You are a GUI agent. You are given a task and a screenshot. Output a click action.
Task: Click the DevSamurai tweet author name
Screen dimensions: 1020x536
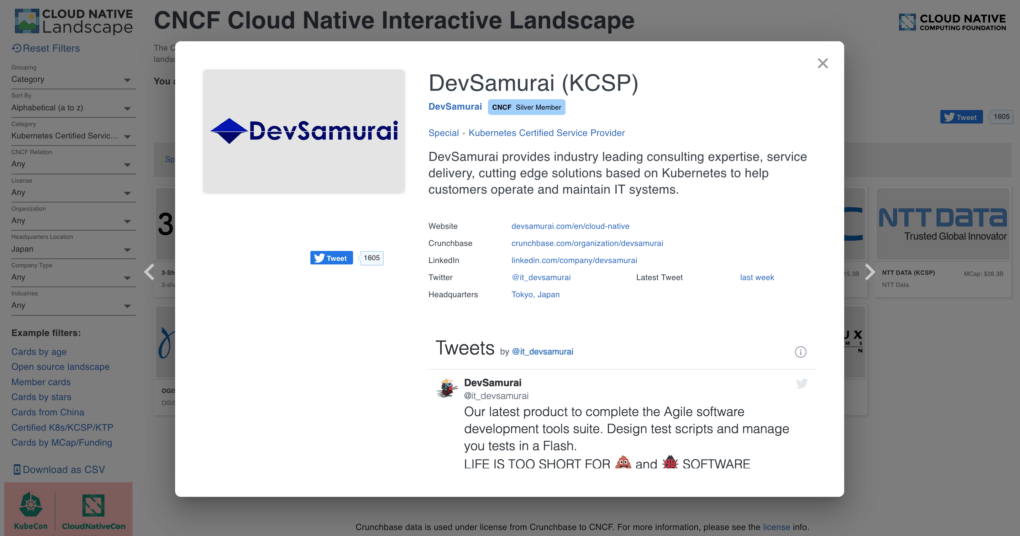[492, 382]
